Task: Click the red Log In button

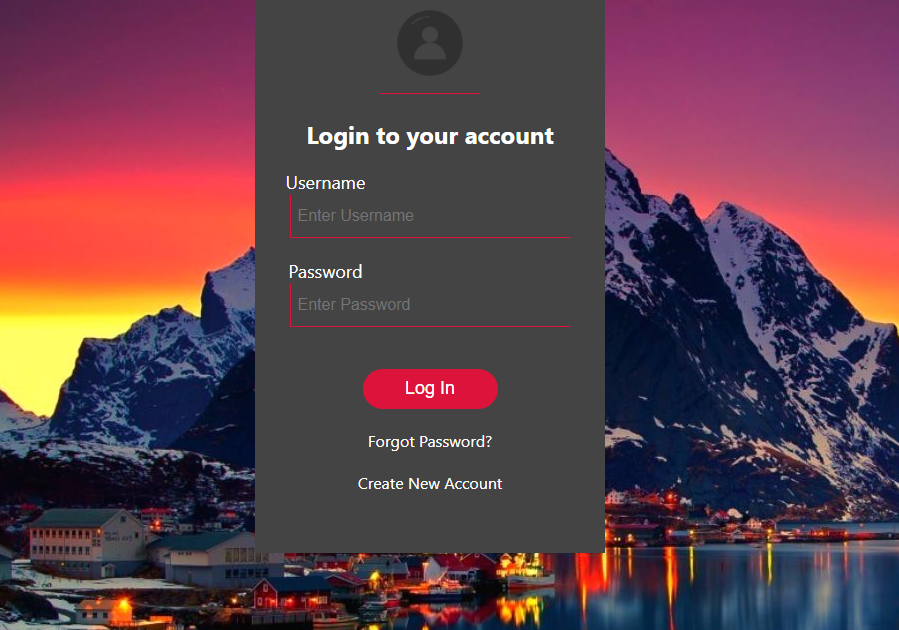Action: tap(430, 389)
